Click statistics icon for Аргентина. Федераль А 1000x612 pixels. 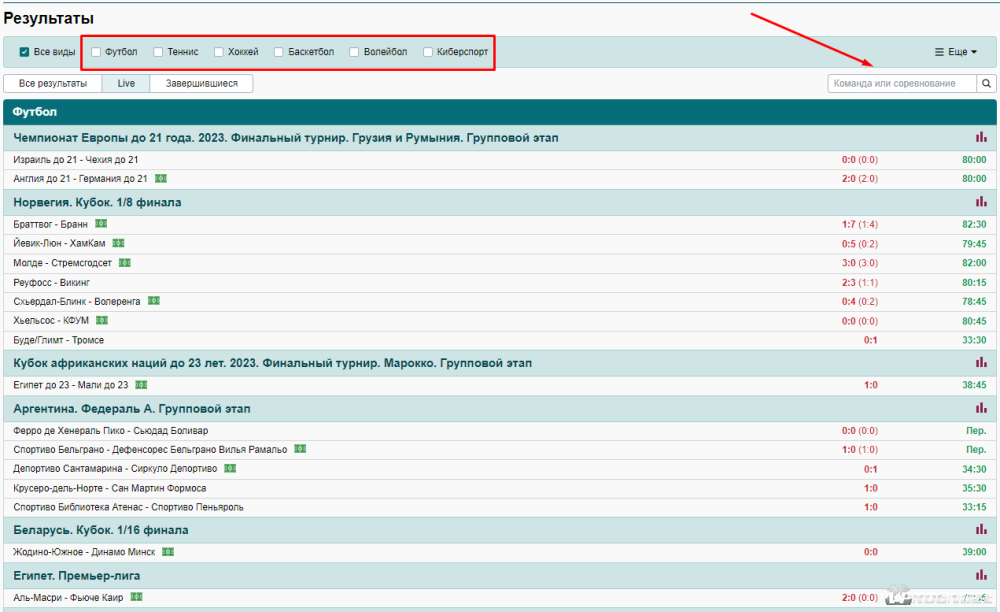(981, 408)
